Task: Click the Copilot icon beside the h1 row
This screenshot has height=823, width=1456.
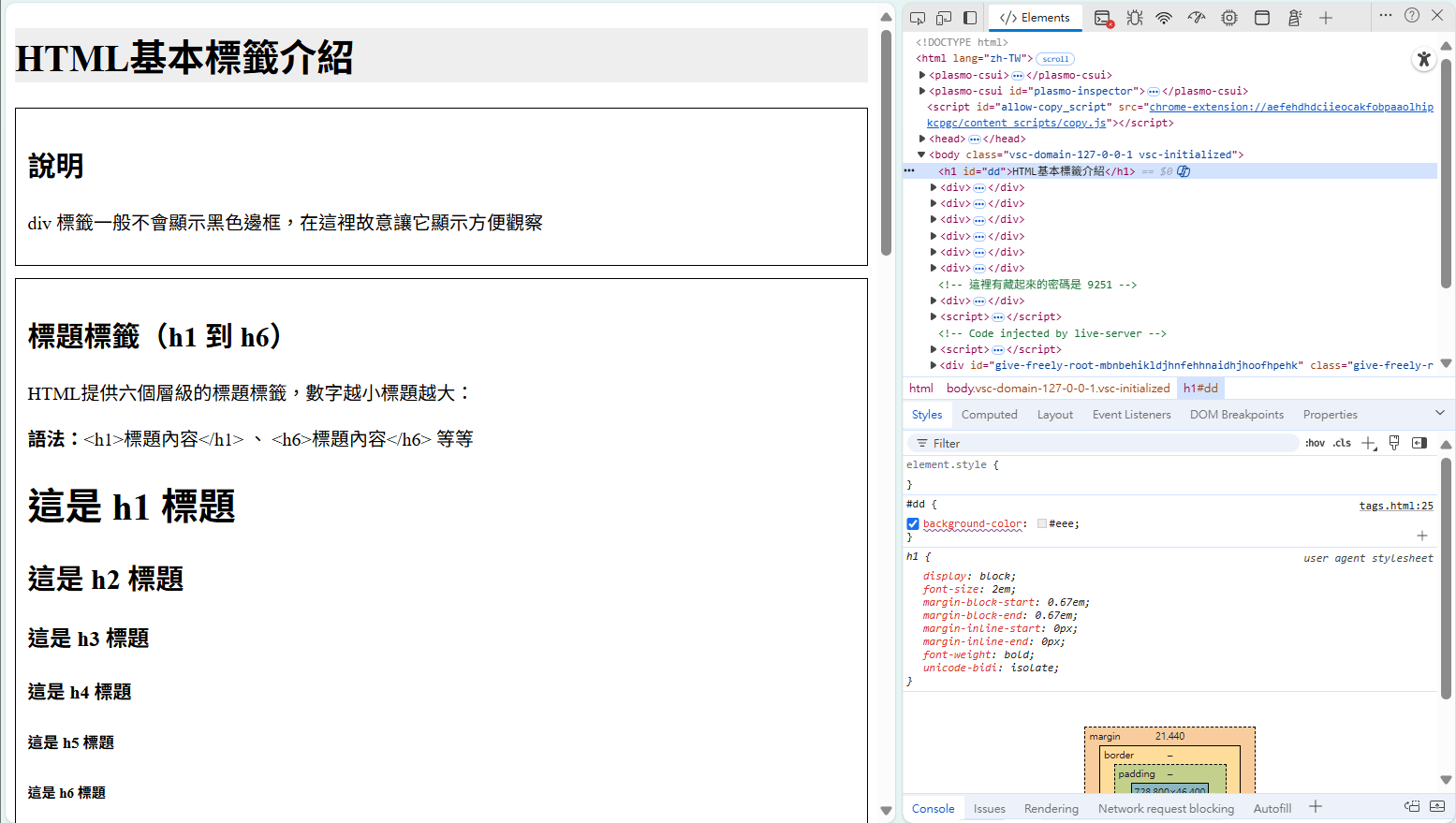Action: pos(1184,171)
